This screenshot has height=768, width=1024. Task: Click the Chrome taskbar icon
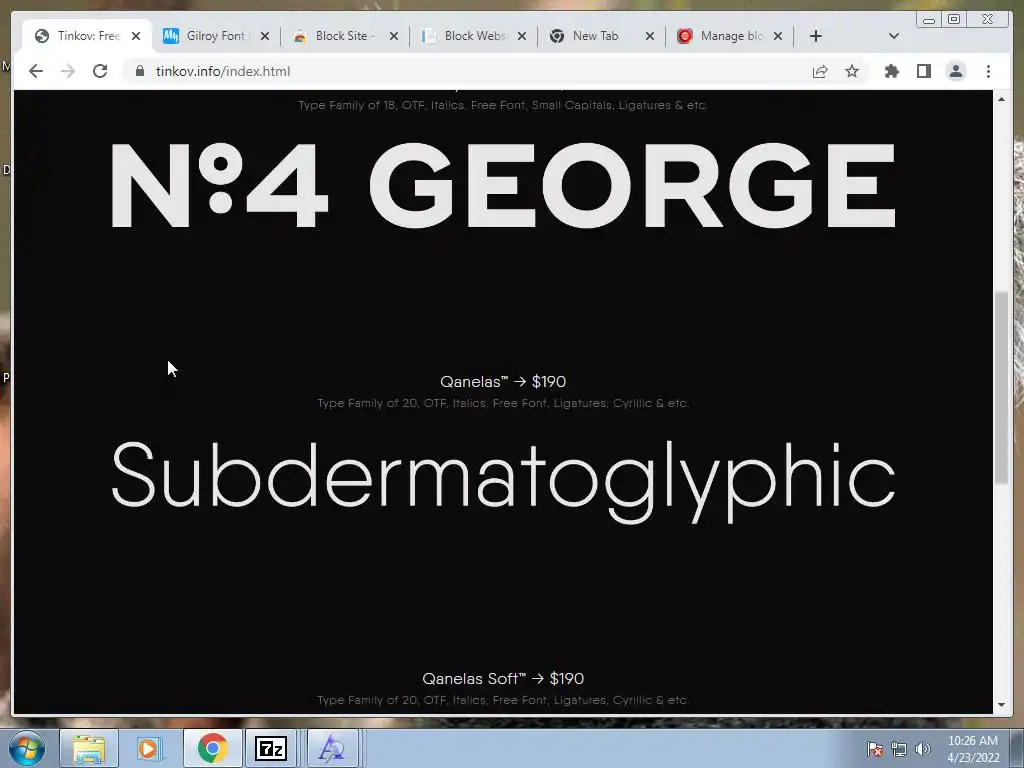tap(212, 748)
